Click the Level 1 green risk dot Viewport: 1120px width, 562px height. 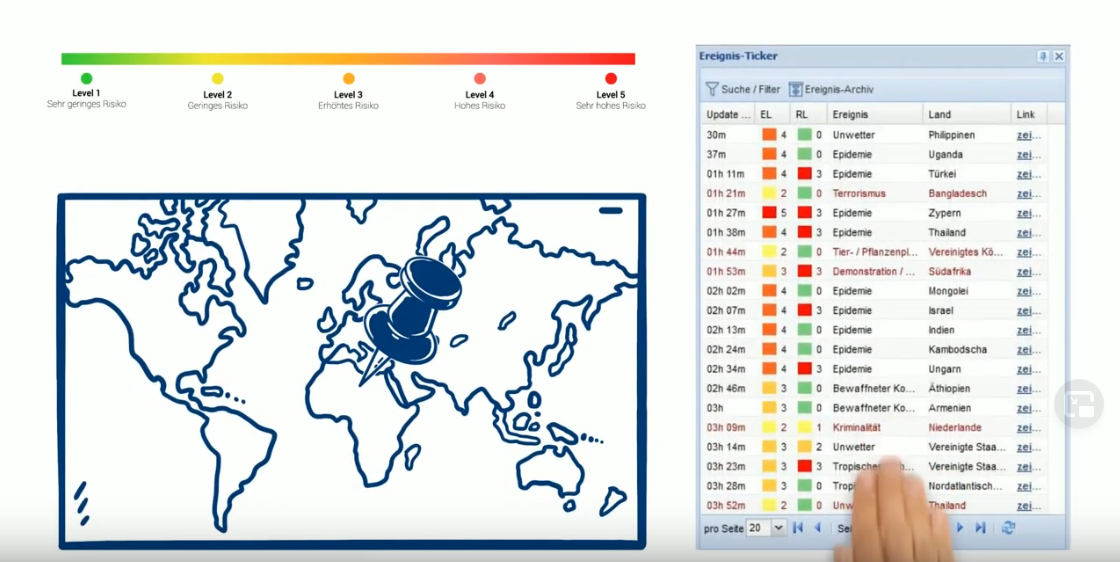click(x=86, y=79)
